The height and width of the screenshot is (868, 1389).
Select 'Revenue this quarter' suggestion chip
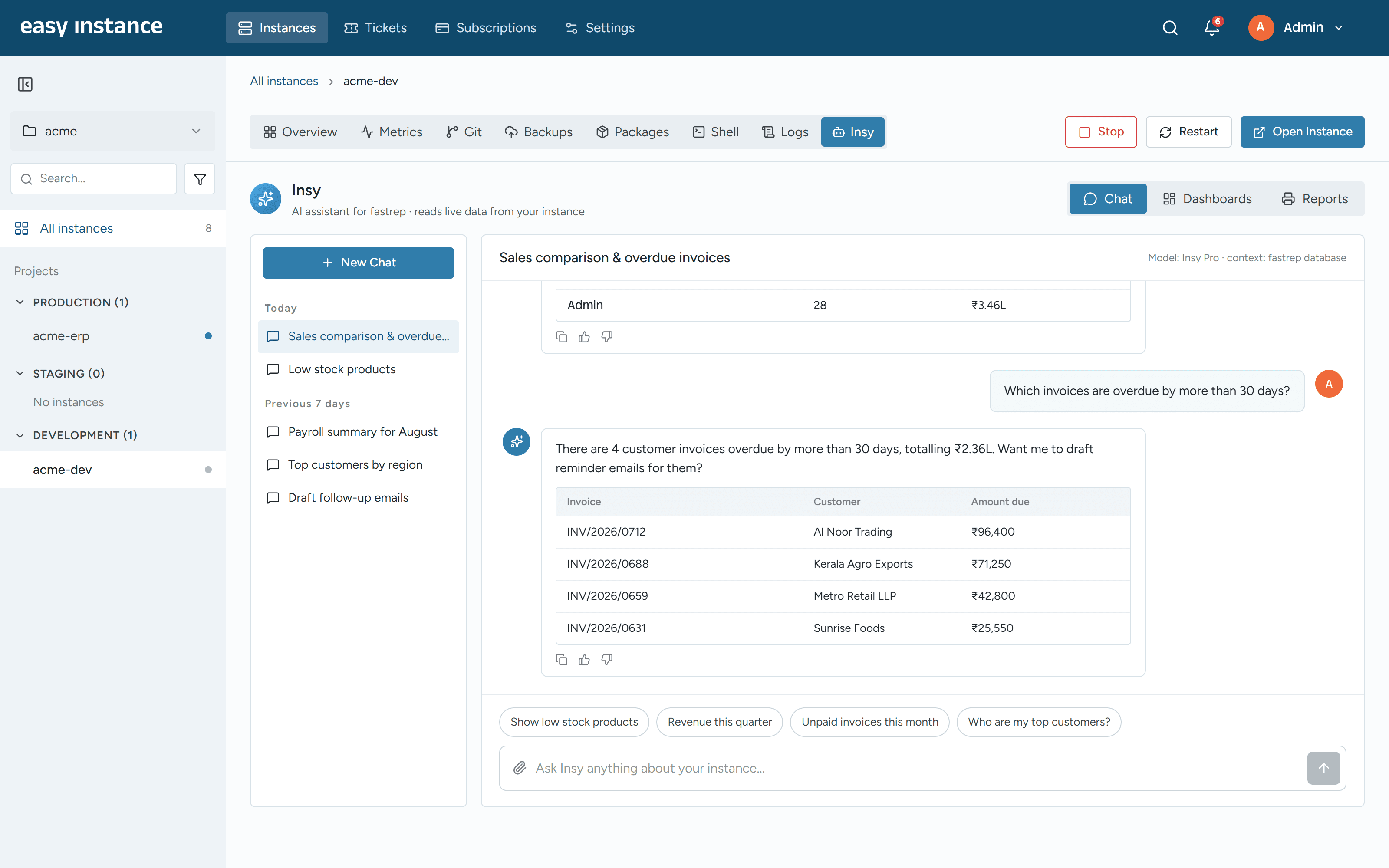(720, 722)
